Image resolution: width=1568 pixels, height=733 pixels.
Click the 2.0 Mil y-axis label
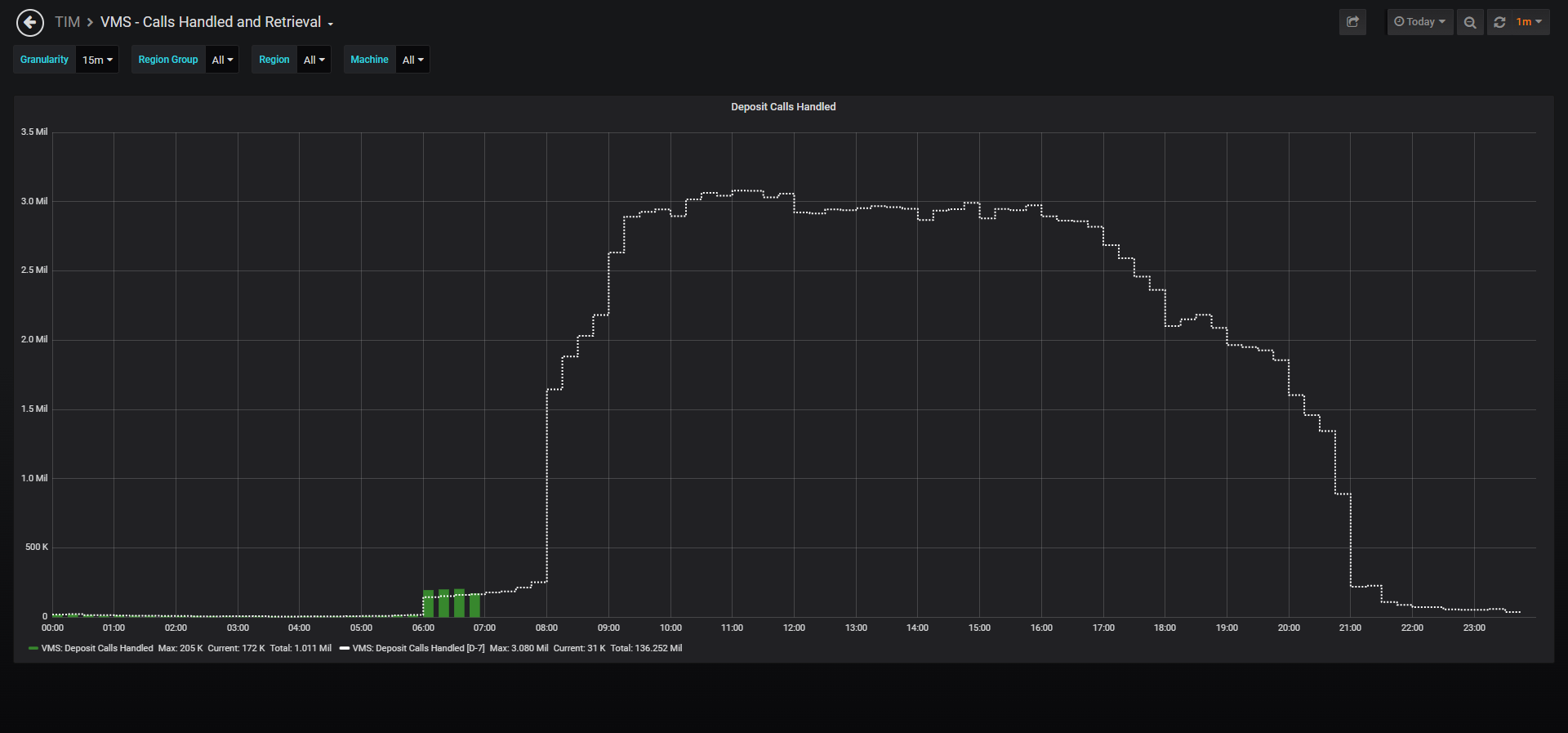(34, 339)
